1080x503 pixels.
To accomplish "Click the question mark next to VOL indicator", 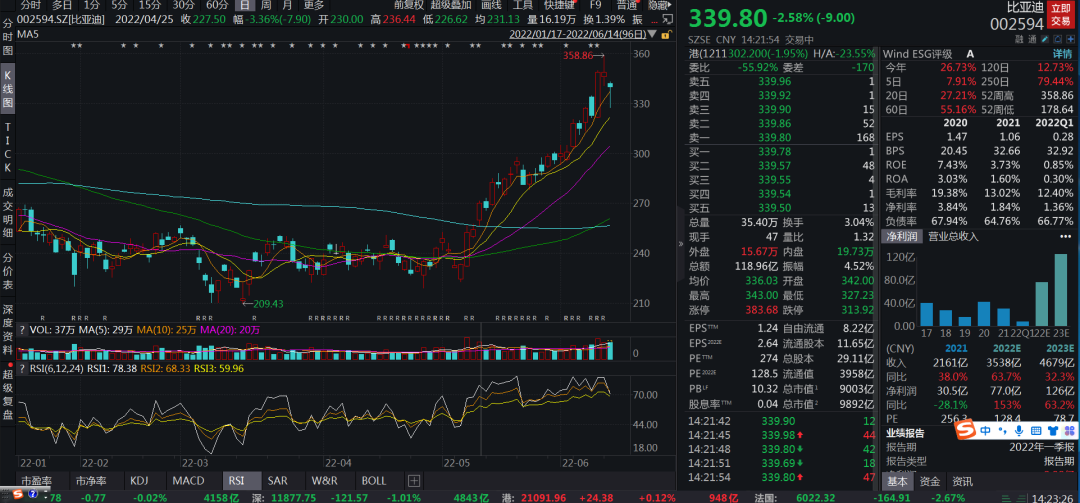I will click(x=22, y=330).
